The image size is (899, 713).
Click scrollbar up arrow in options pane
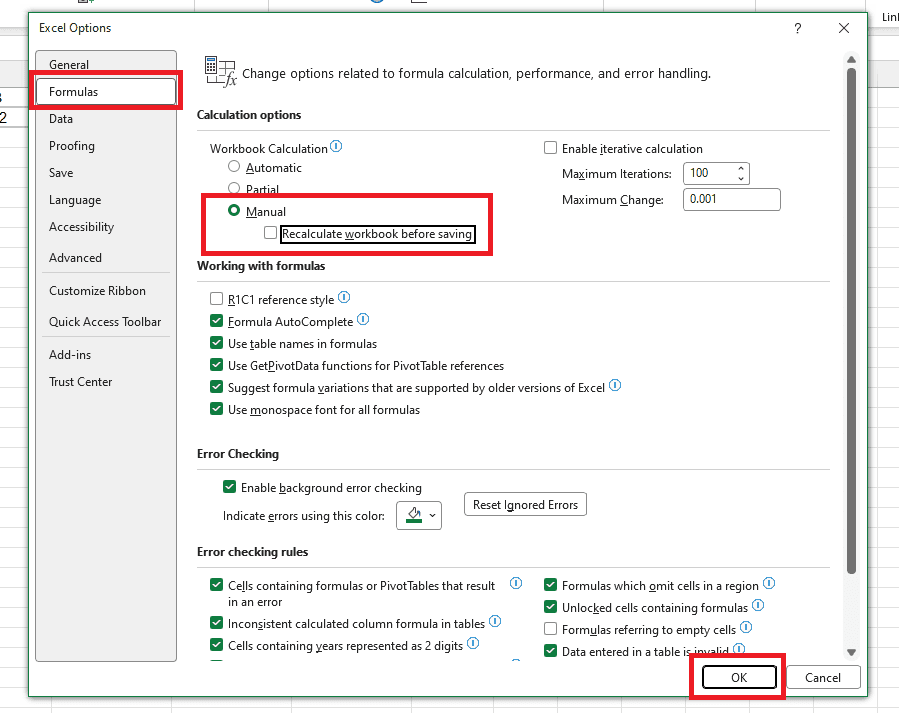851,60
